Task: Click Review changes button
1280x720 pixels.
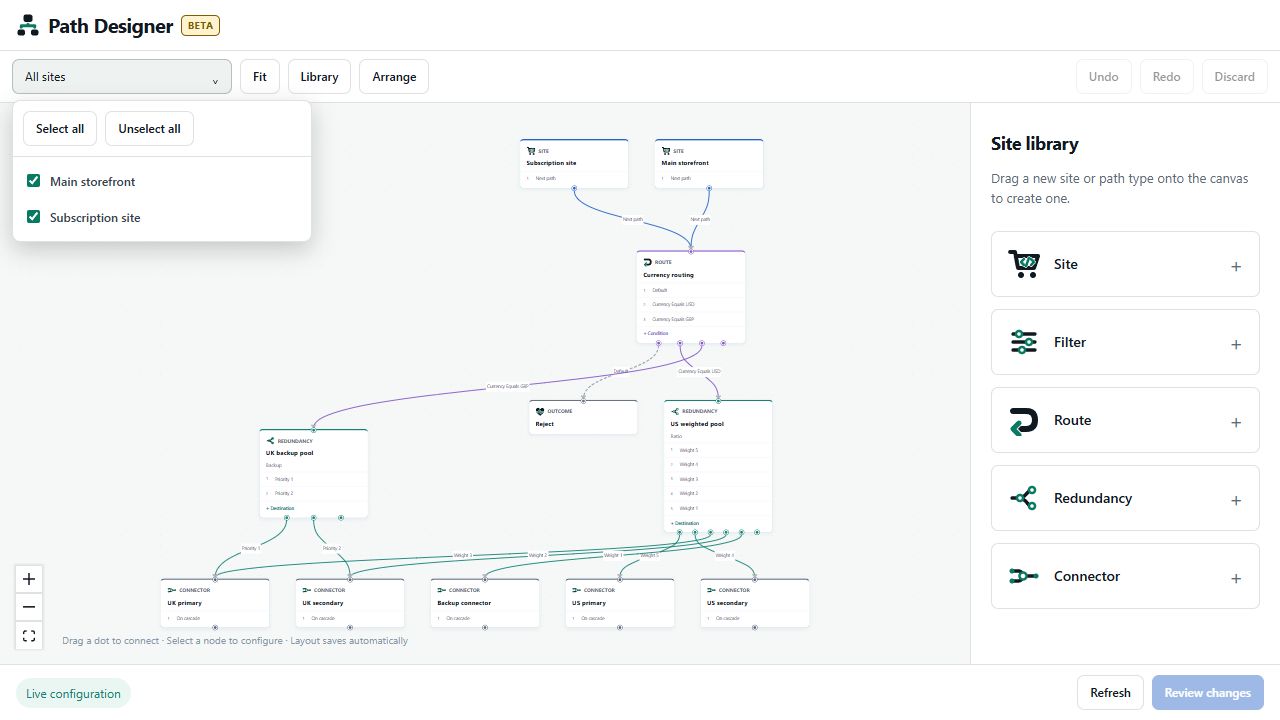Action: click(x=1208, y=693)
